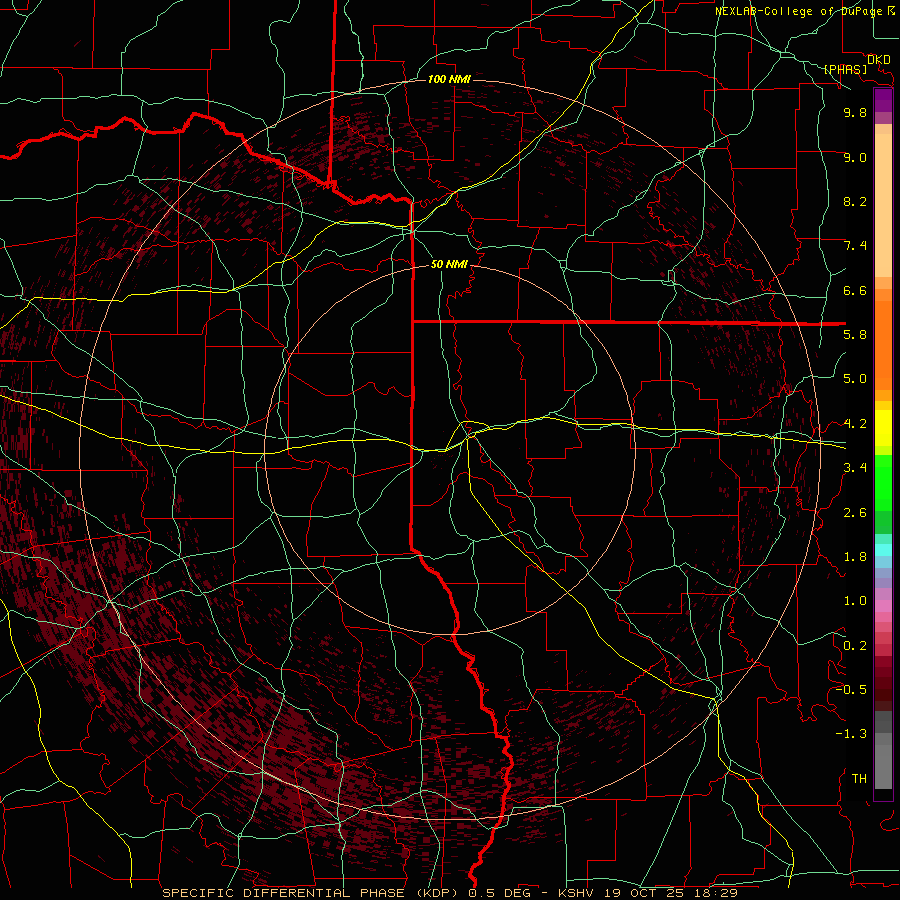Click the "18:29" timestamp in caption

click(x=717, y=893)
